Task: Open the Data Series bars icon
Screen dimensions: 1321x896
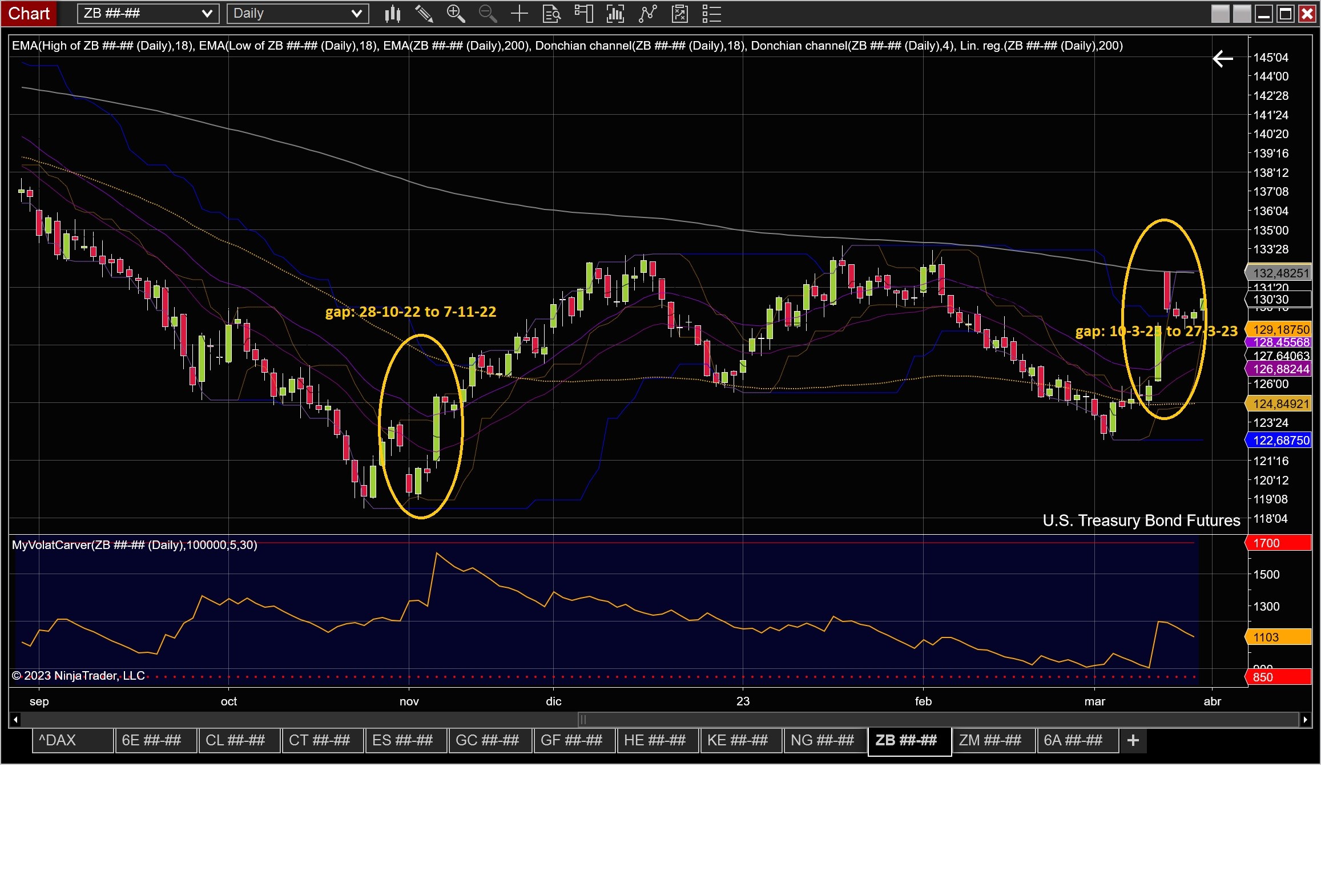Action: 615,13
